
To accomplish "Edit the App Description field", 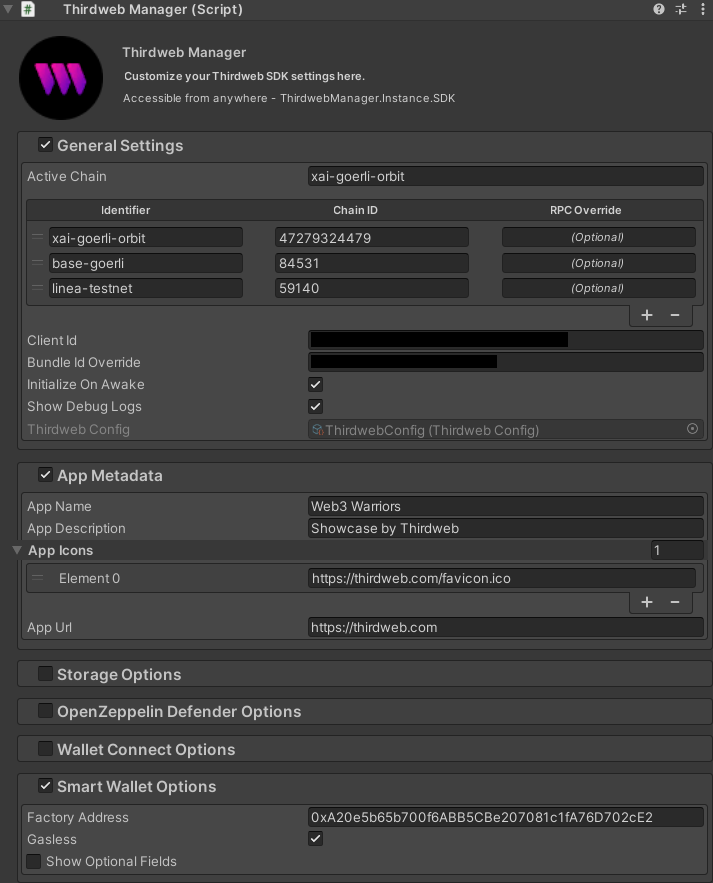I will coord(506,528).
